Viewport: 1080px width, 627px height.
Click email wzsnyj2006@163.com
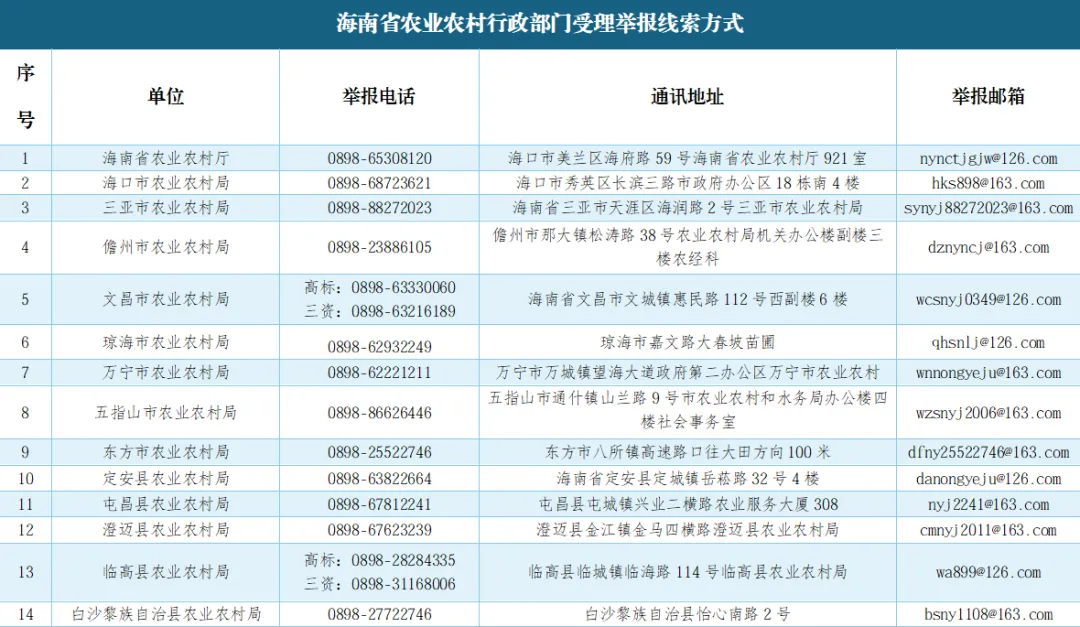[988, 413]
